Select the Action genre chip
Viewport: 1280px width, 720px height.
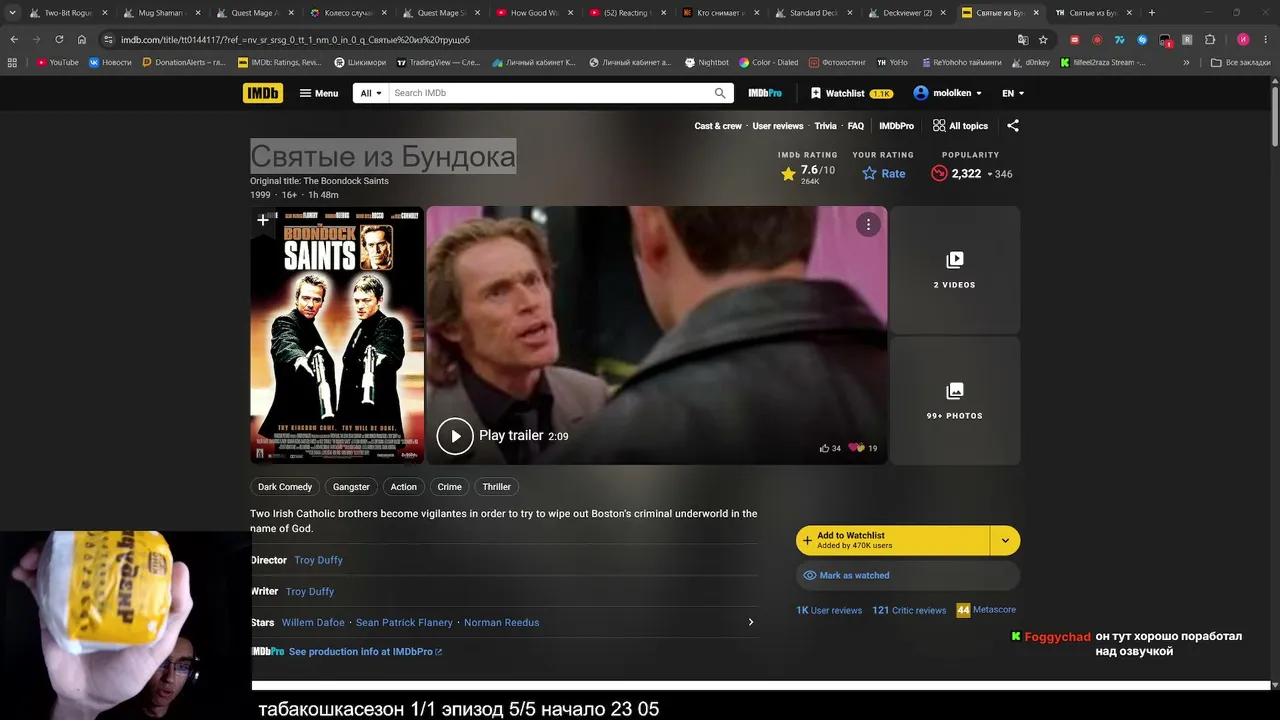(x=404, y=487)
